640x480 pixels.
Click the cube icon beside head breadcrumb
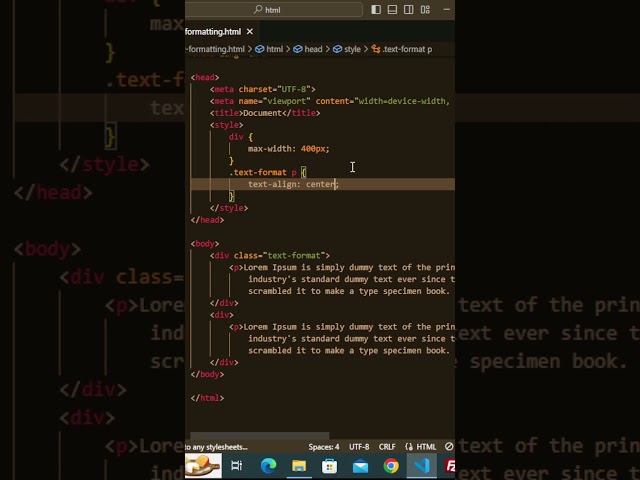[x=298, y=49]
